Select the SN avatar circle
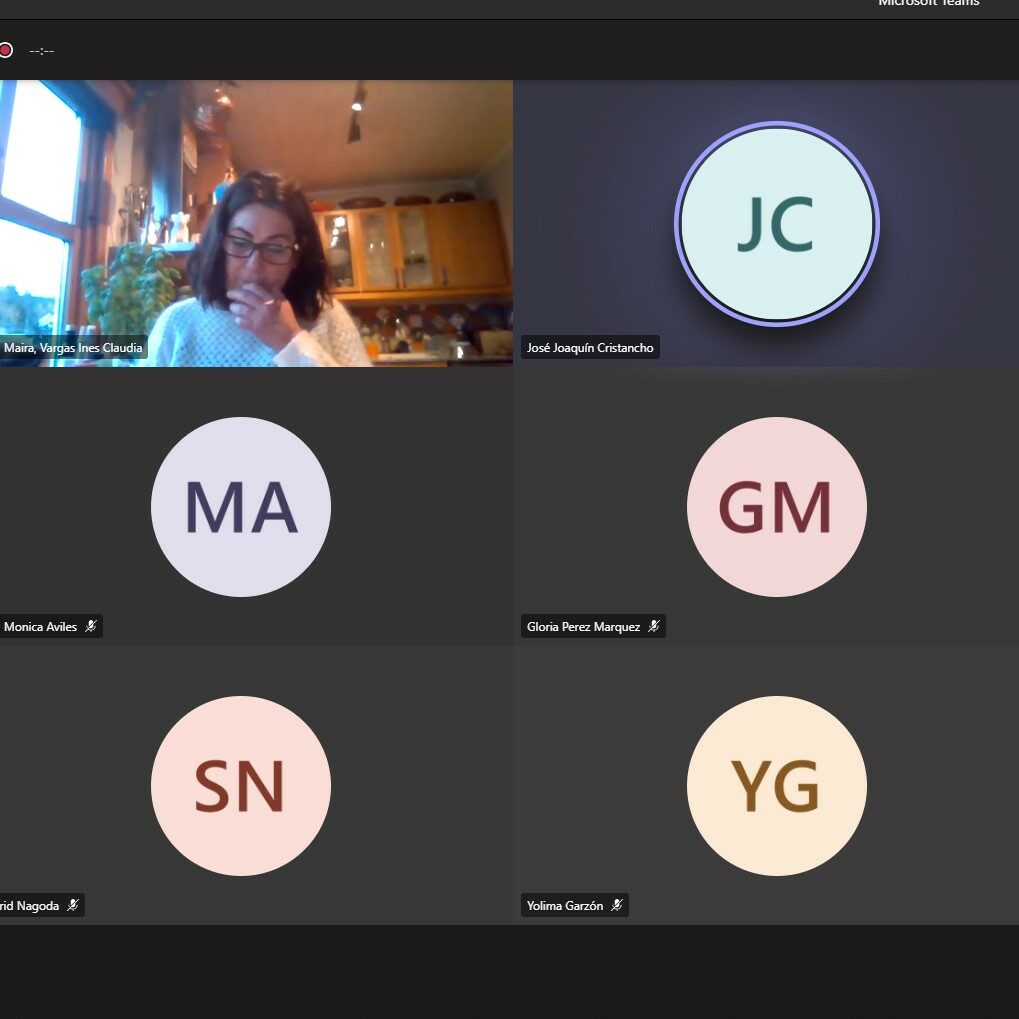Screen dimensions: 1019x1019 240,786
